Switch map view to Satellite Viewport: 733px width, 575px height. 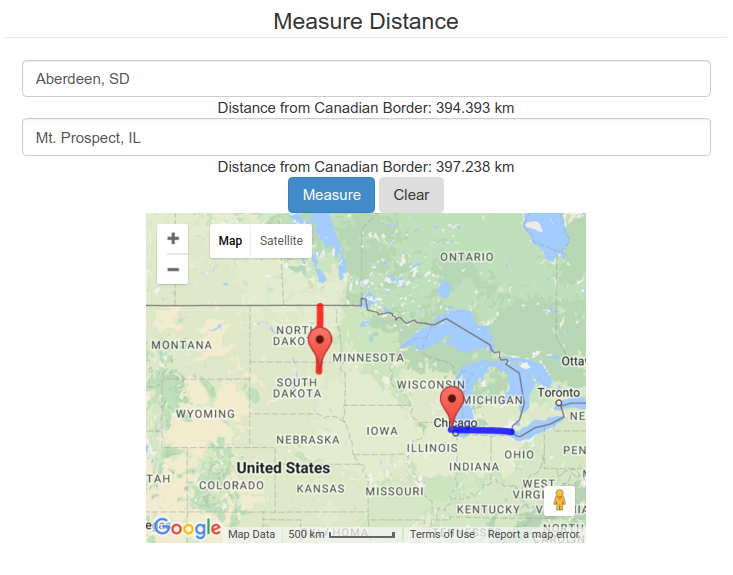[x=281, y=241]
